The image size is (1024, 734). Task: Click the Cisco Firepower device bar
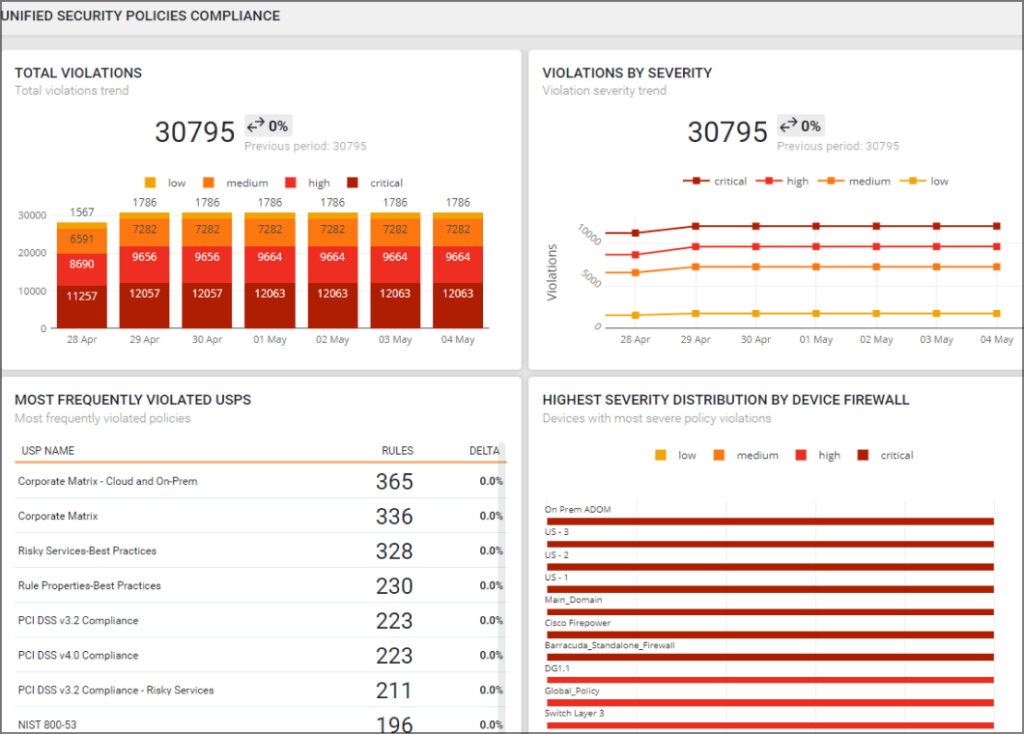point(770,635)
